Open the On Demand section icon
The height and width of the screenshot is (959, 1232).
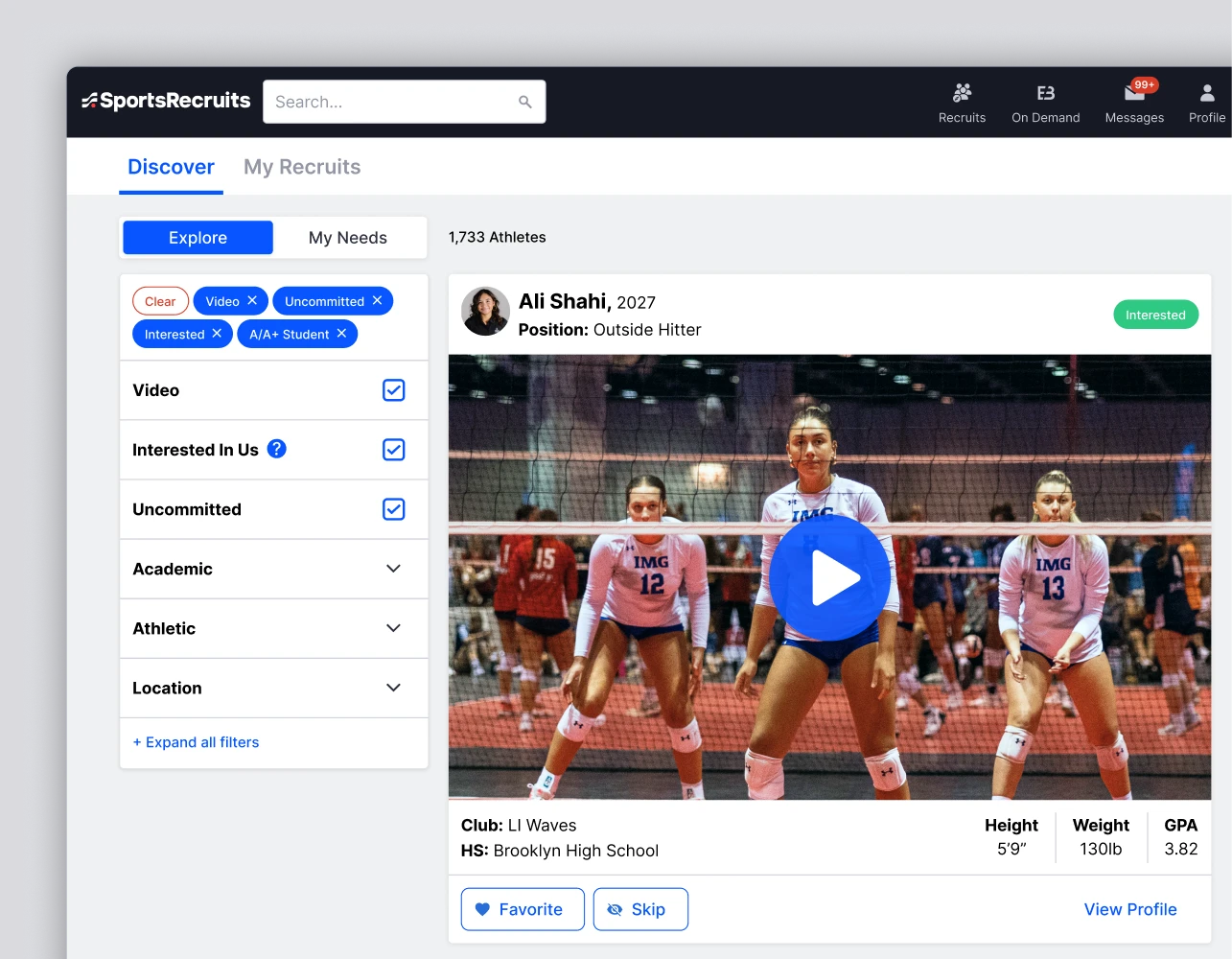1045,93
